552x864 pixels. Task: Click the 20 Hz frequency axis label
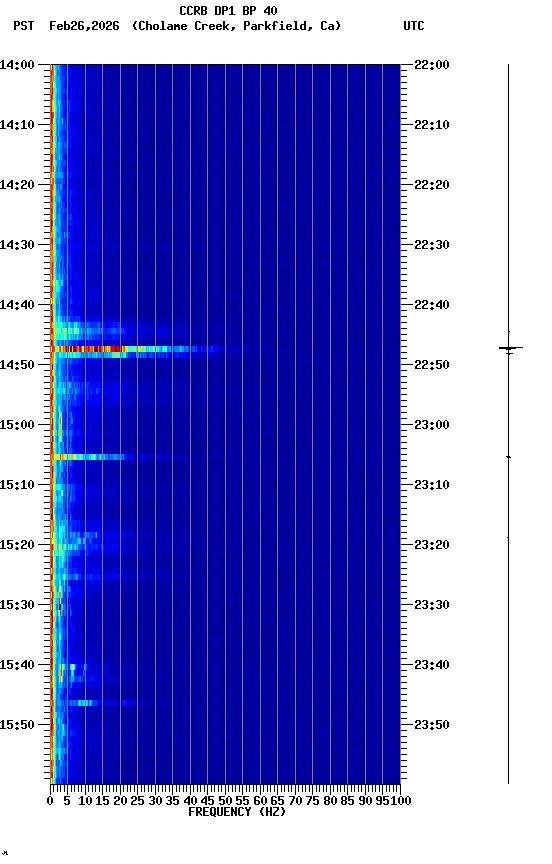click(120, 801)
